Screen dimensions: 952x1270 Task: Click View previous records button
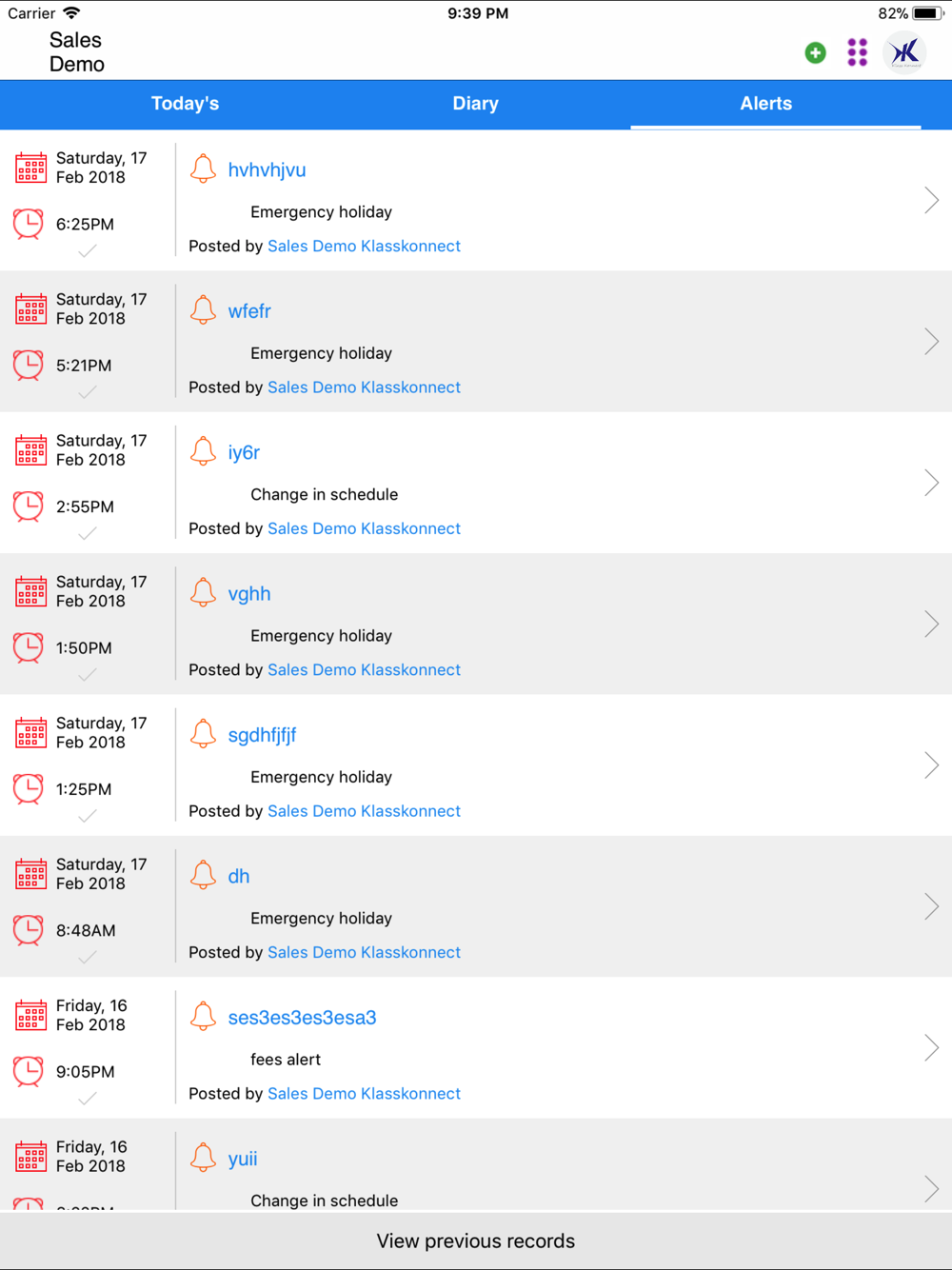pyautogui.click(x=476, y=1240)
